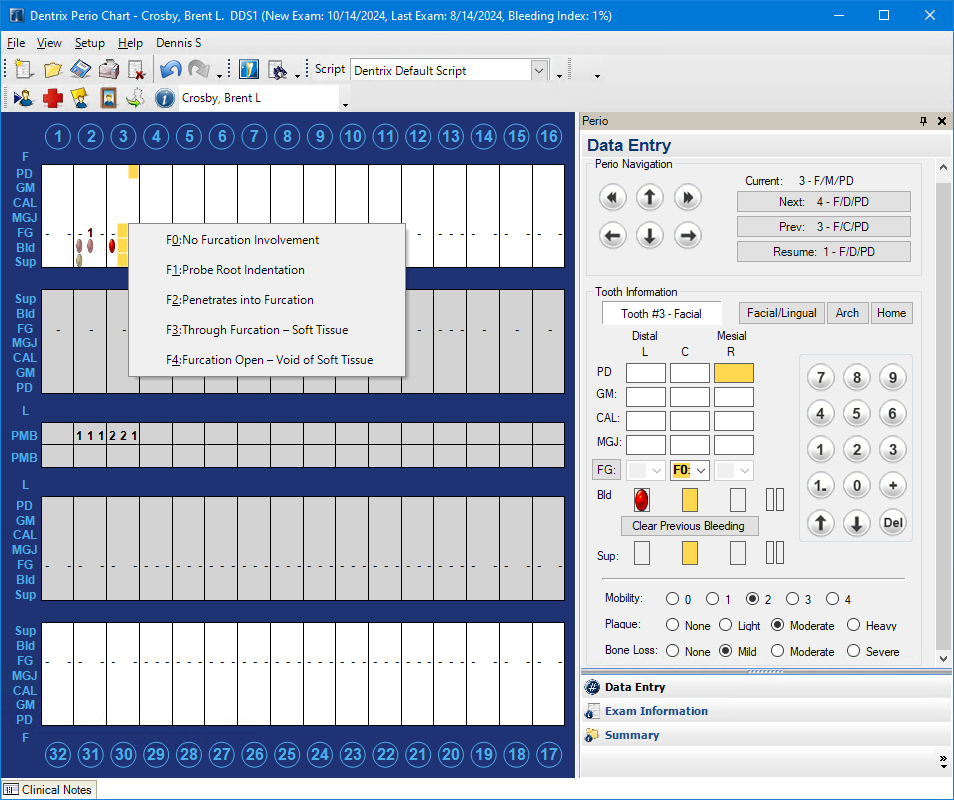The image size is (954, 800).
Task: Open the Dentrix Default Script dropdown
Action: [540, 70]
